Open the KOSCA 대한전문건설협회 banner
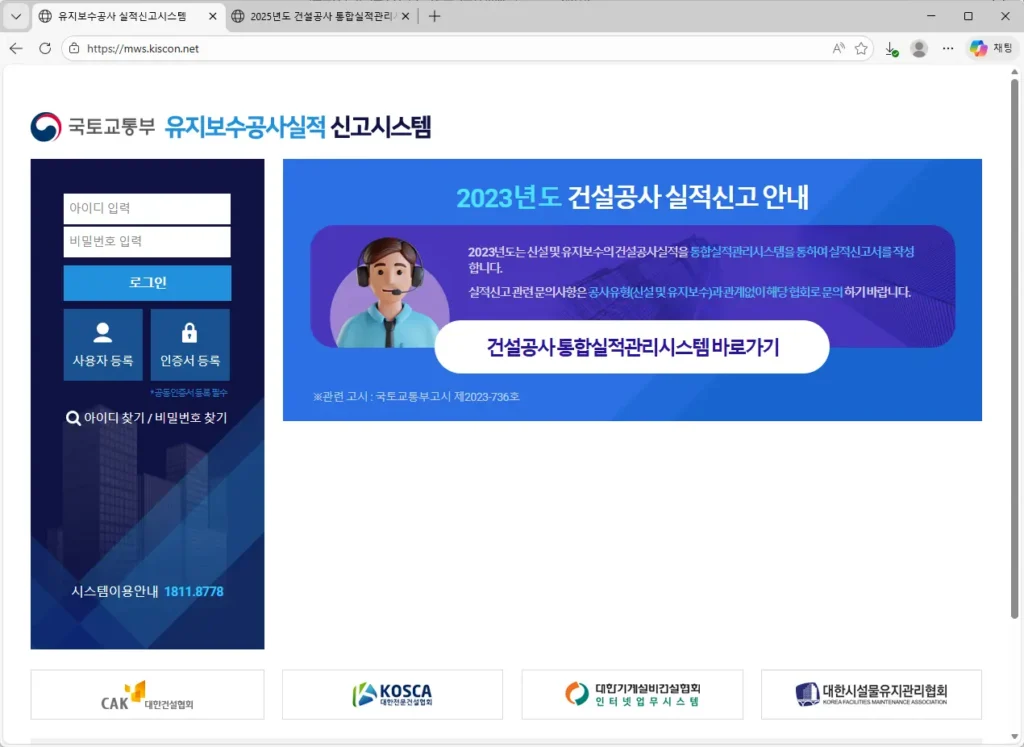The image size is (1024, 747). tap(392, 694)
